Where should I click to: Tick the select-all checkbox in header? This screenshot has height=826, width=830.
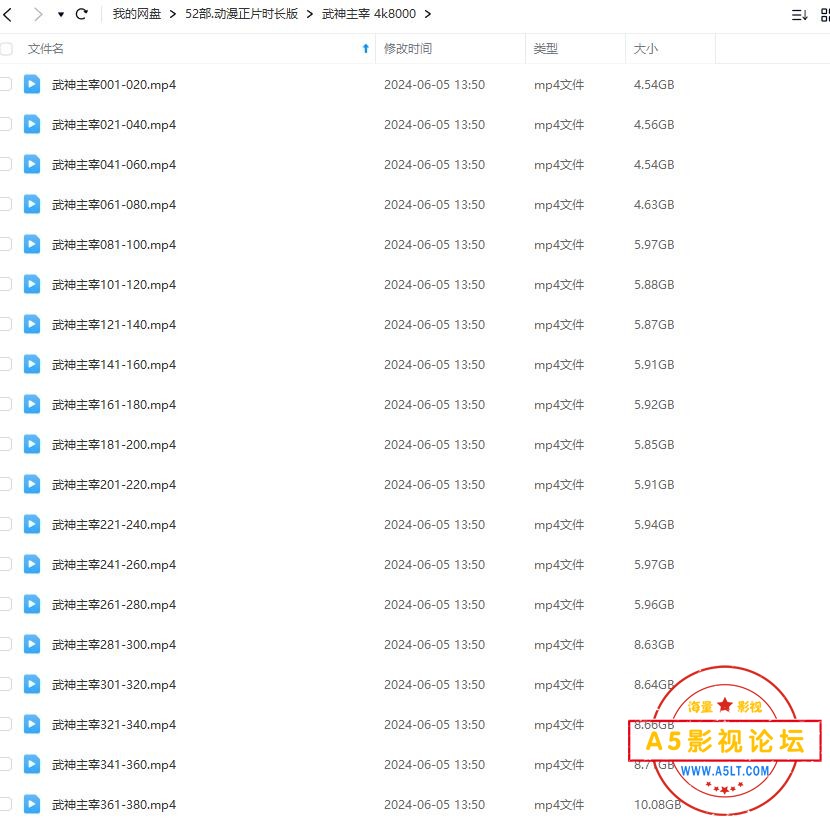pos(6,49)
